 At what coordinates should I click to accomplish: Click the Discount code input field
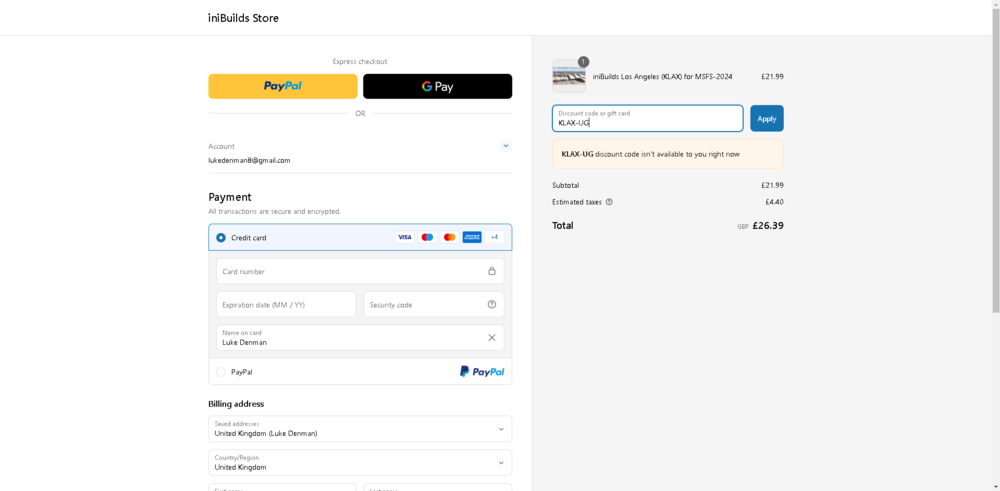click(647, 118)
